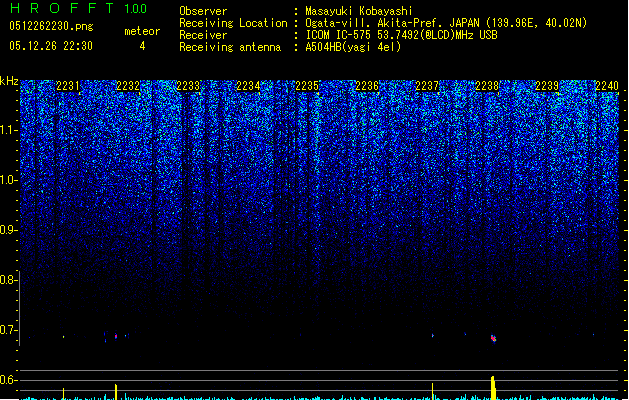
Task: Click the yellow power spike under 2231
Action: pos(63,394)
